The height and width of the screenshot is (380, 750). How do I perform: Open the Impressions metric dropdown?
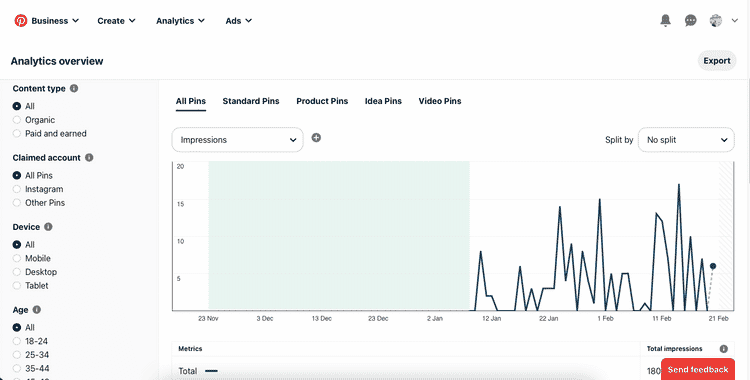click(x=237, y=140)
